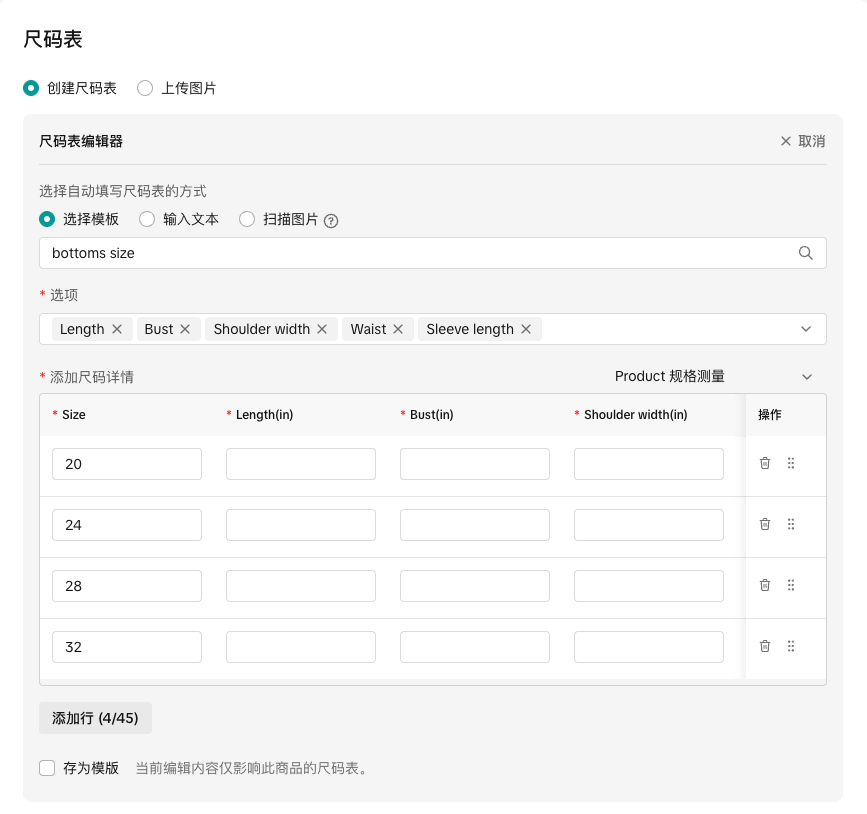The height and width of the screenshot is (814, 867).
Task: Click help icon next to 扫描图片
Action: click(331, 221)
